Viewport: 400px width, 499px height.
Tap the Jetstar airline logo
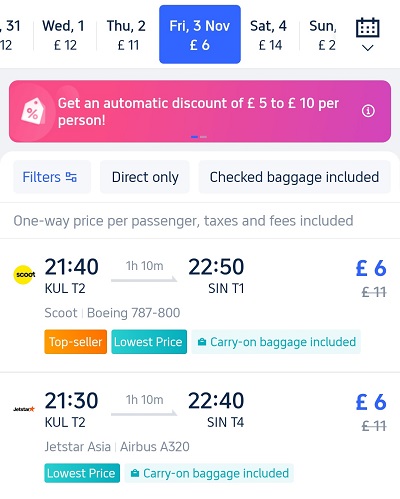pos(24,409)
